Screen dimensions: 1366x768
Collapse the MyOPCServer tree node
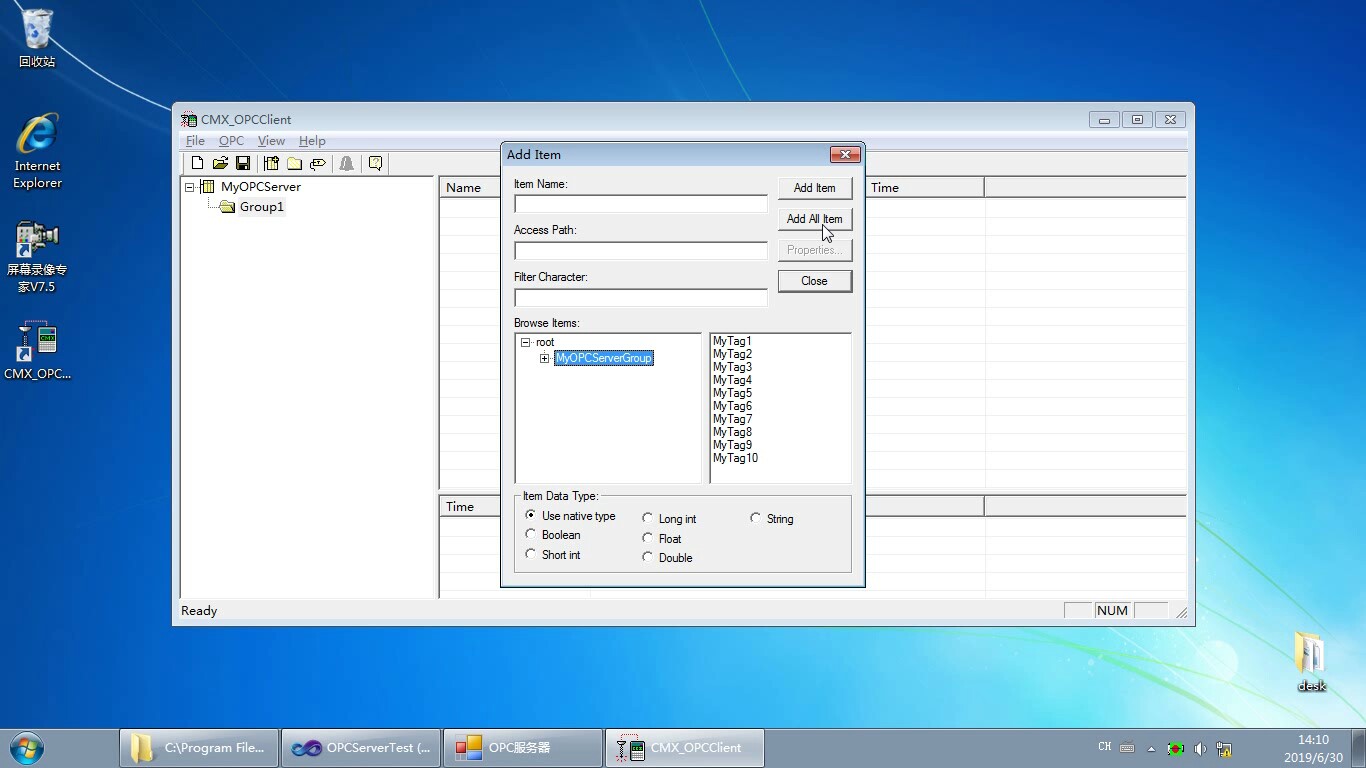pyautogui.click(x=190, y=187)
